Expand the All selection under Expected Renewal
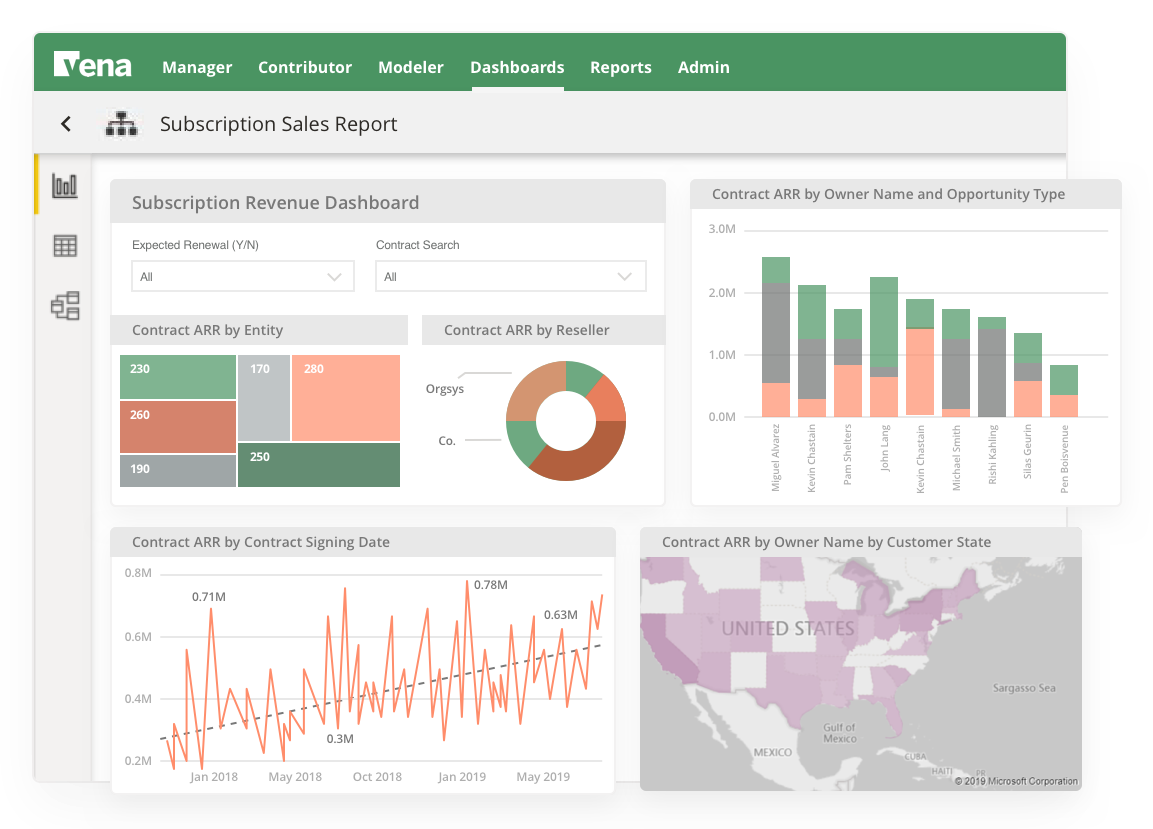1153x829 pixels. point(242,276)
